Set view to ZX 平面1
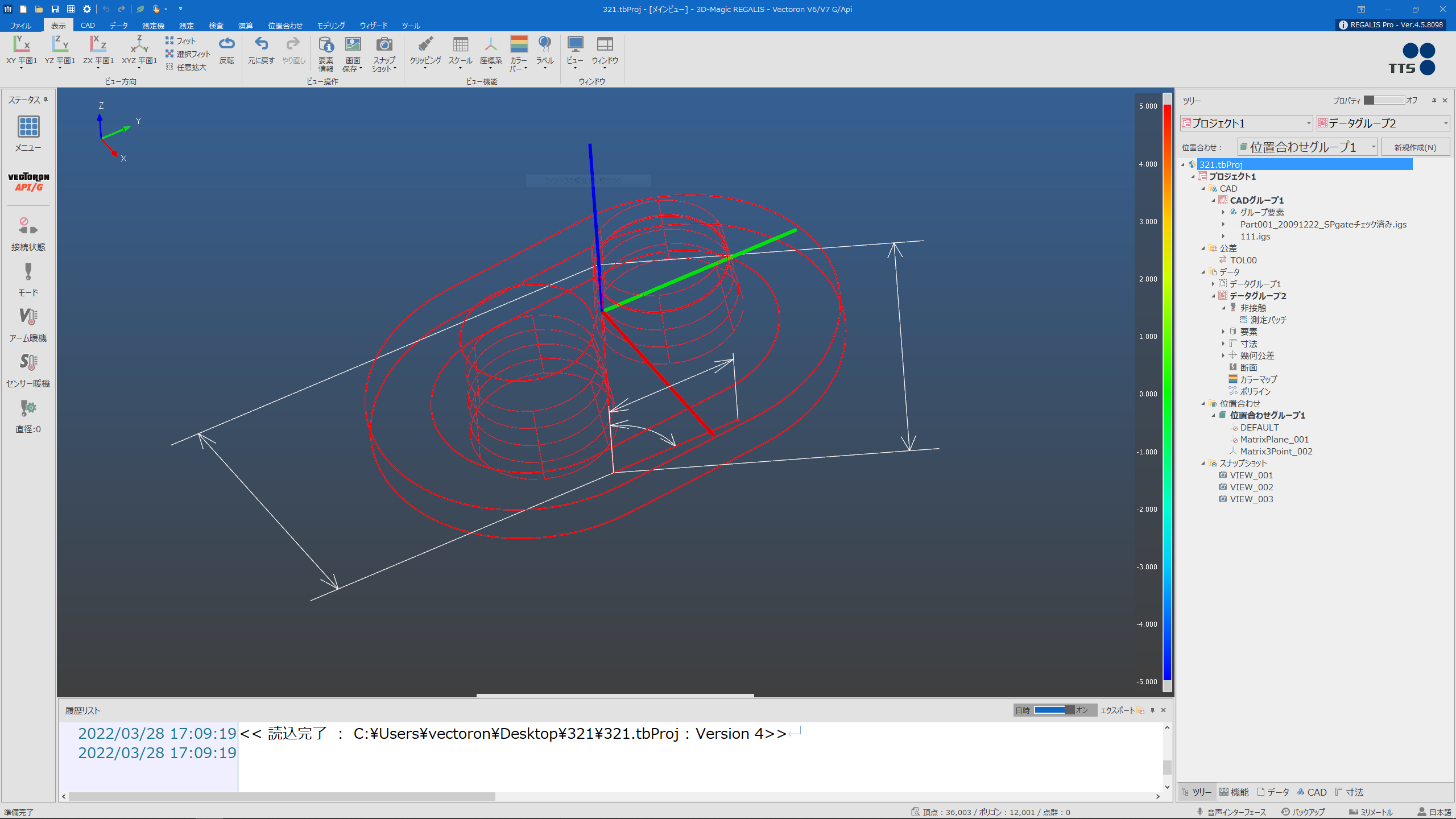The height and width of the screenshot is (819, 1456). [98, 52]
